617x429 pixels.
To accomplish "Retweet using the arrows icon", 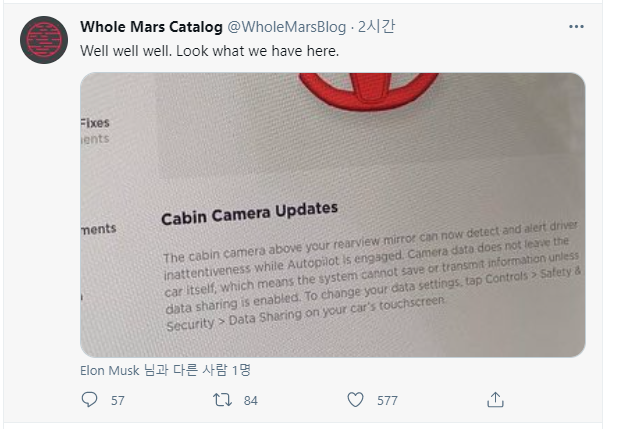I will 224,399.
